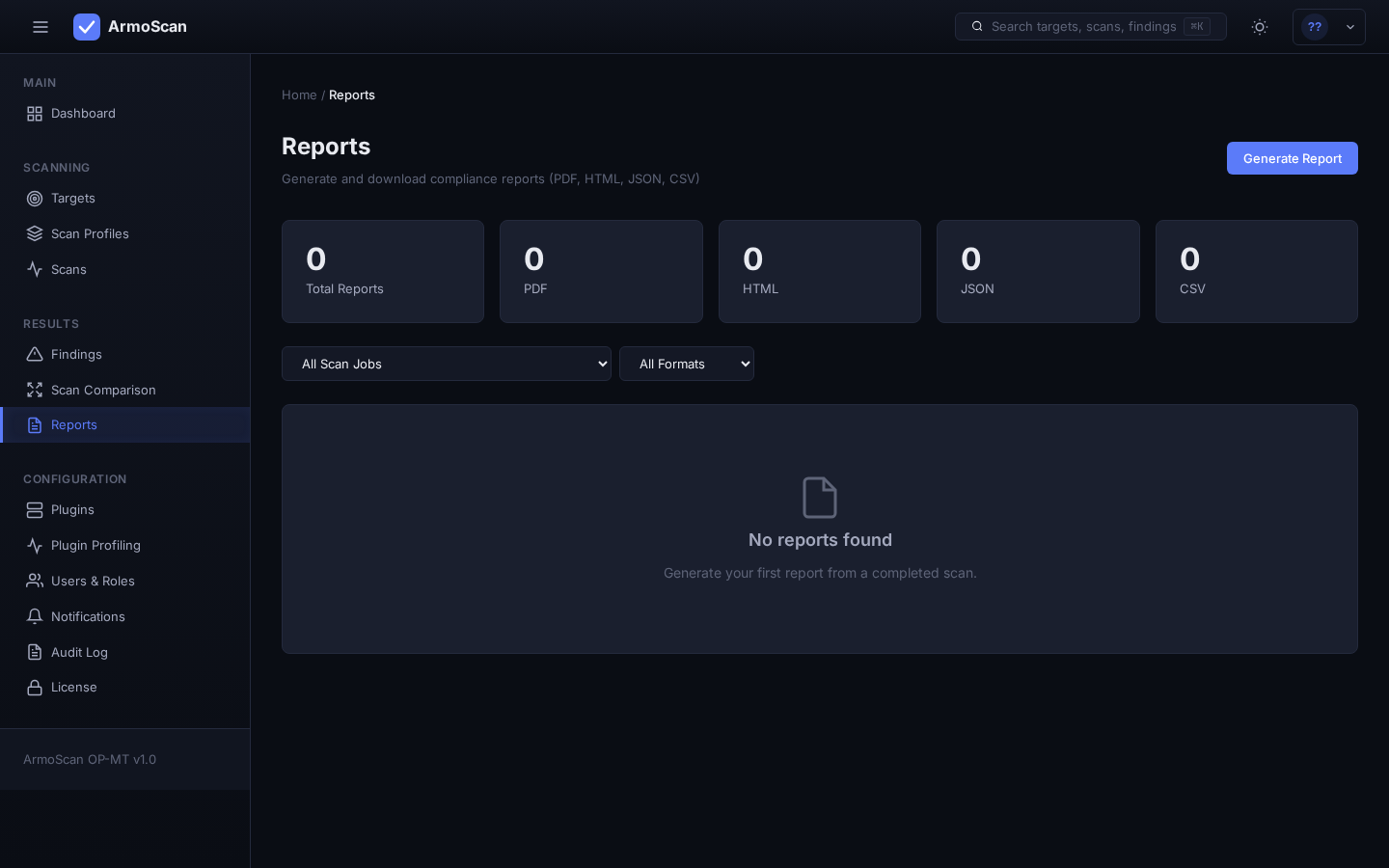Go to Plugin Profiling
Screen dimensions: 1389x868
(x=125, y=546)
